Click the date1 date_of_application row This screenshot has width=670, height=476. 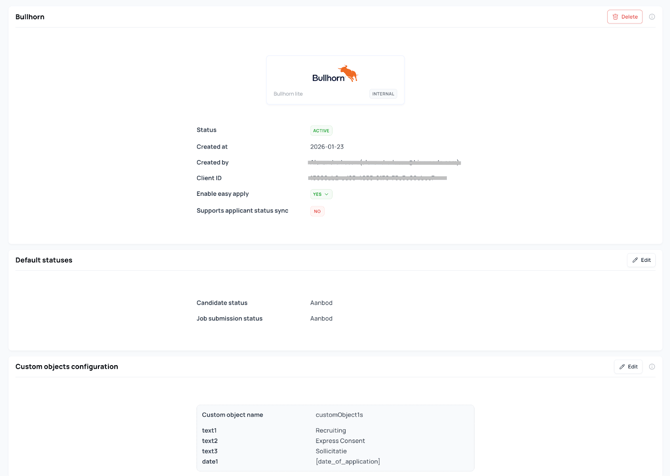pyautogui.click(x=347, y=462)
